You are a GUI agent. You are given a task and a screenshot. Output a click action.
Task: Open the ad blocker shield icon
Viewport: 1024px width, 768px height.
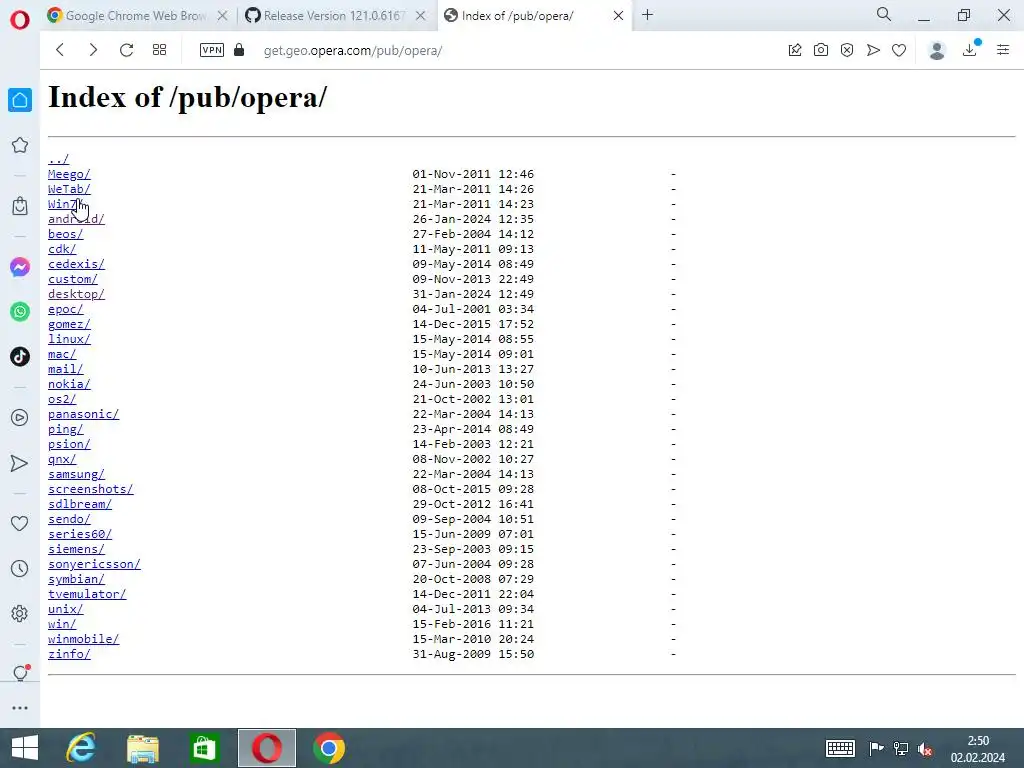pyautogui.click(x=847, y=50)
